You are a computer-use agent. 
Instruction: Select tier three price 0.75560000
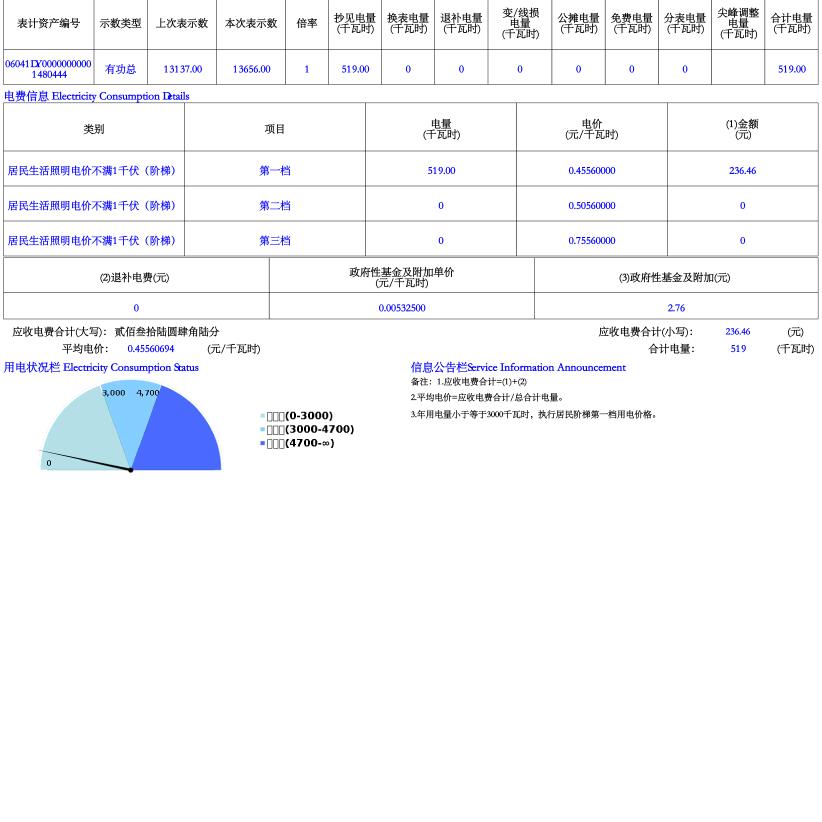click(x=592, y=241)
